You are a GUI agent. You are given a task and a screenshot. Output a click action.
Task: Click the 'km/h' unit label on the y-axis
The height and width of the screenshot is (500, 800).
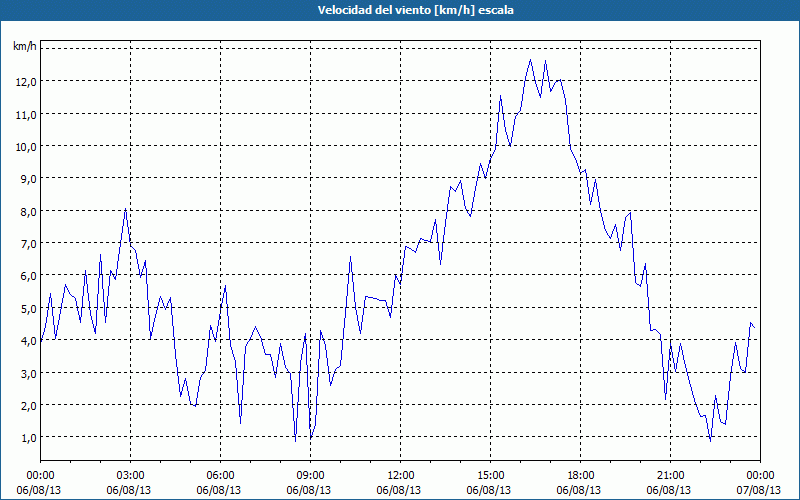click(x=25, y=46)
